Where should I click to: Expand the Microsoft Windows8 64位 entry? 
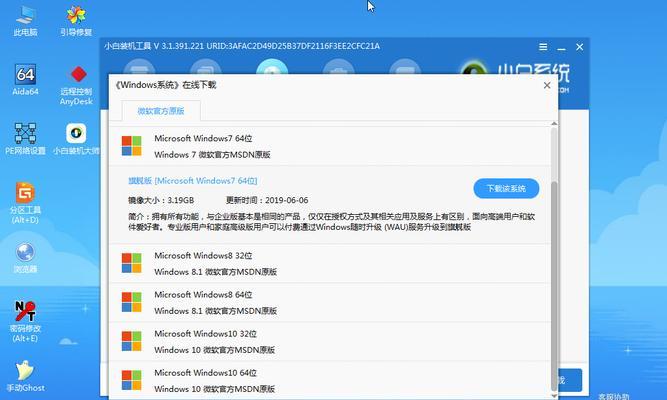[x=330, y=303]
